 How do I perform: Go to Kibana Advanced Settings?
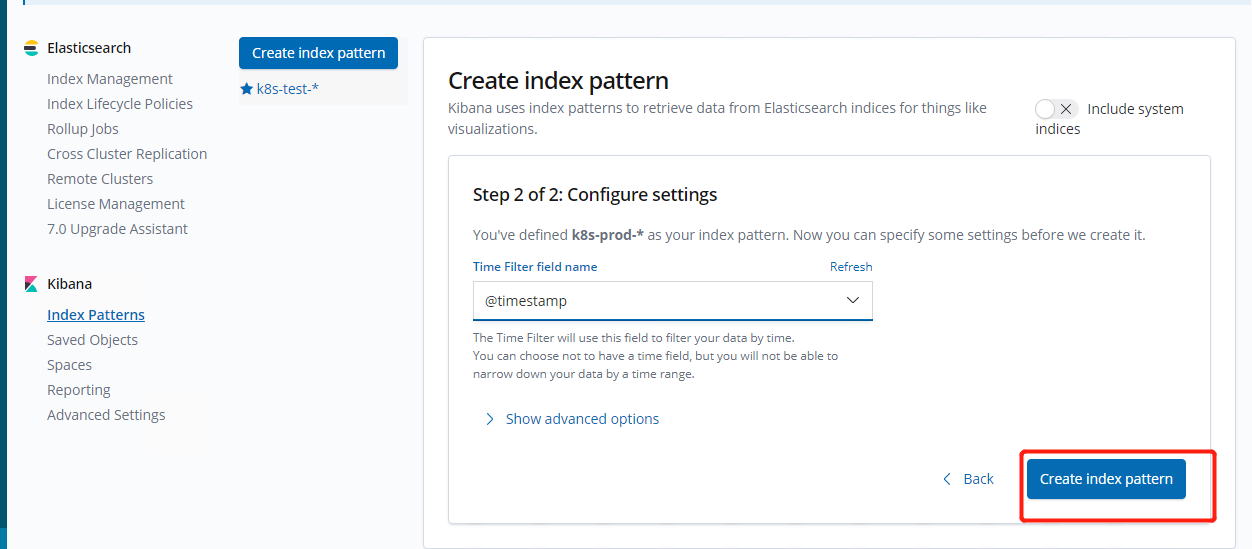(106, 415)
